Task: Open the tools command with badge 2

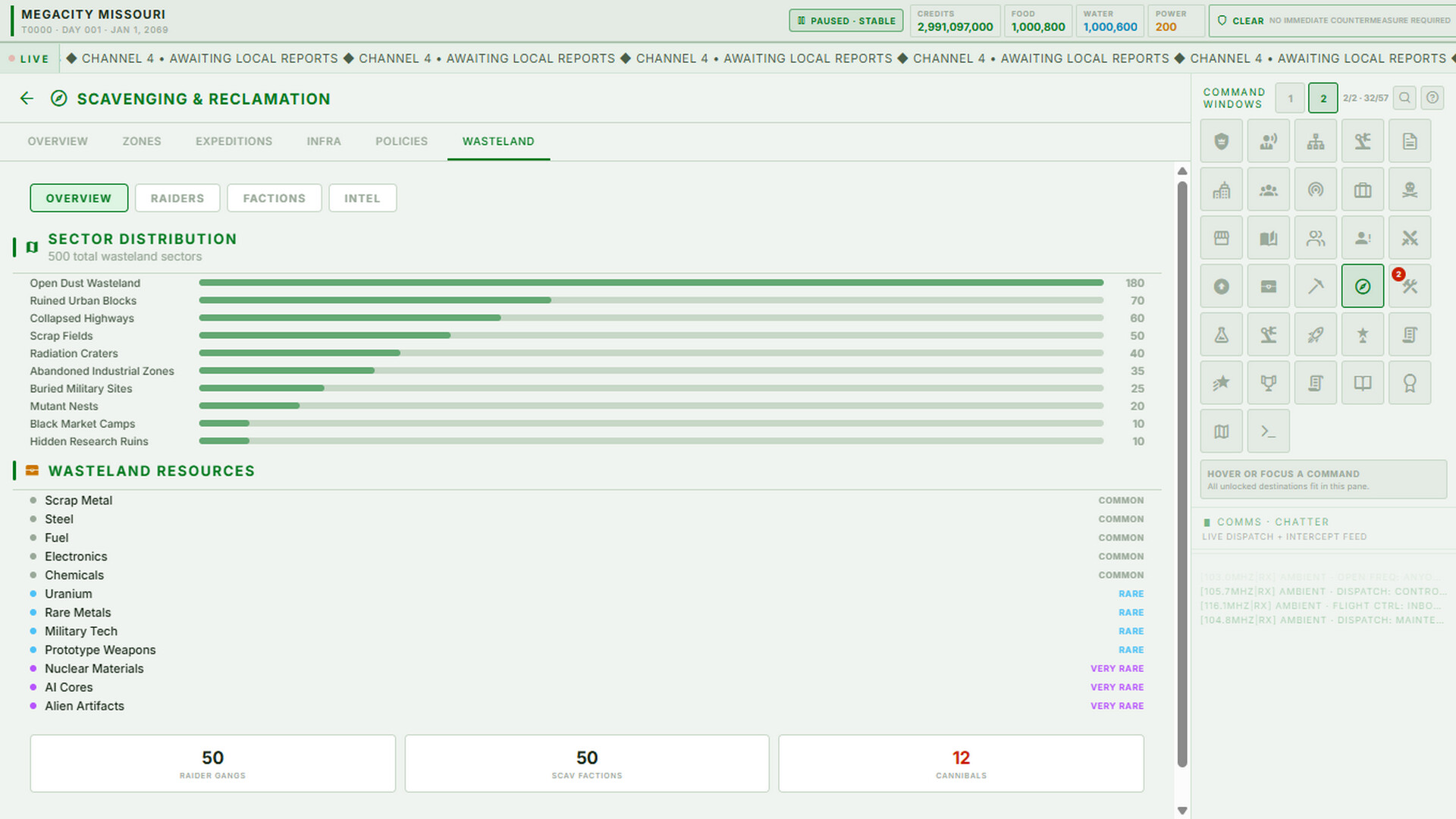Action: (1409, 287)
